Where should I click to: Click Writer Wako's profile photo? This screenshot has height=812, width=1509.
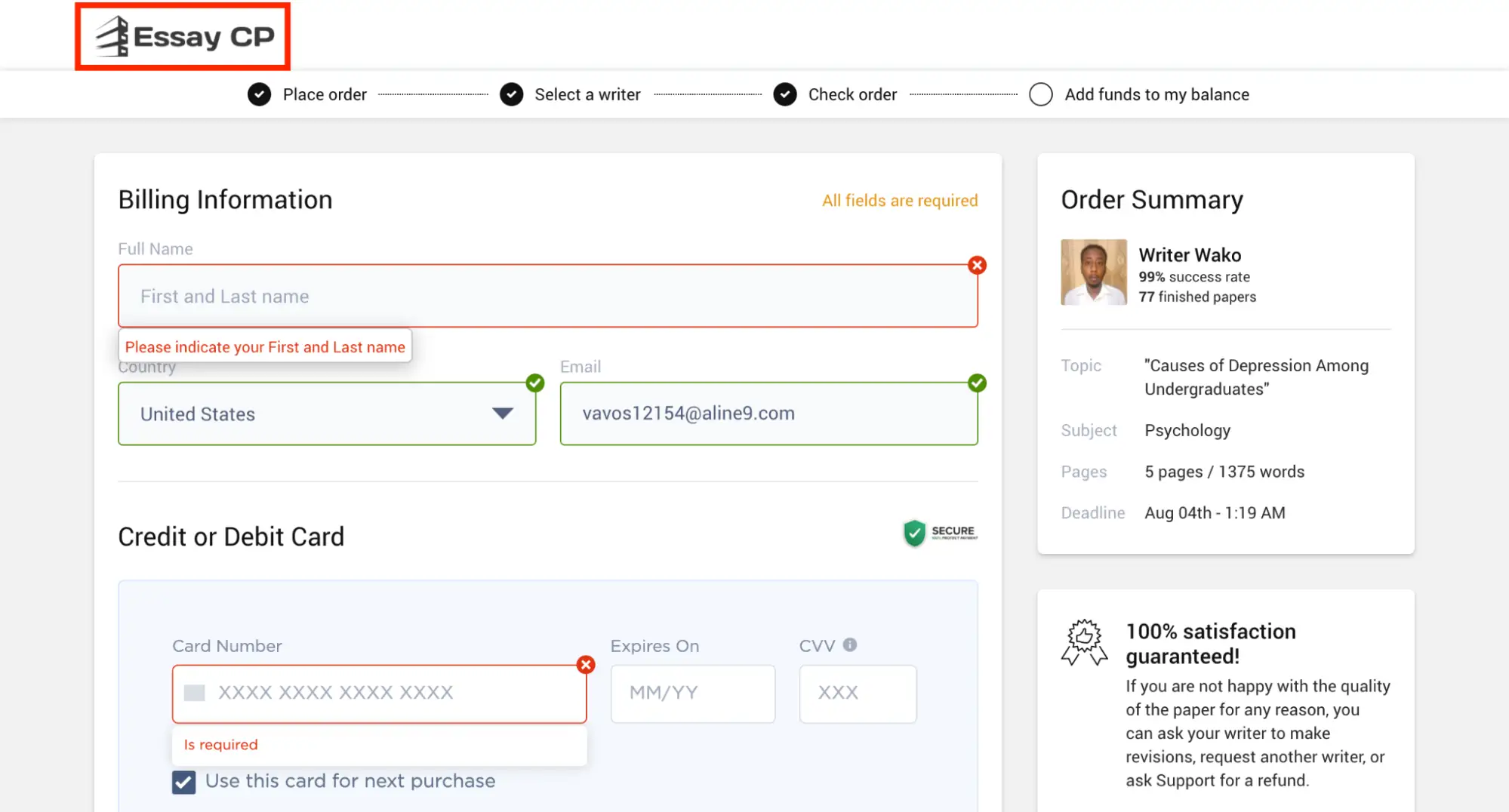(1093, 272)
